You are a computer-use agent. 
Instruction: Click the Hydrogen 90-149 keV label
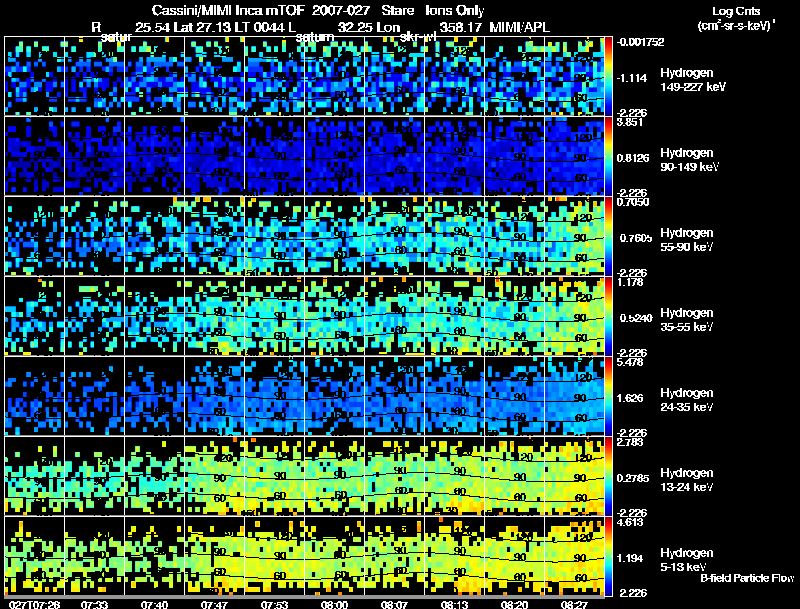click(x=689, y=160)
